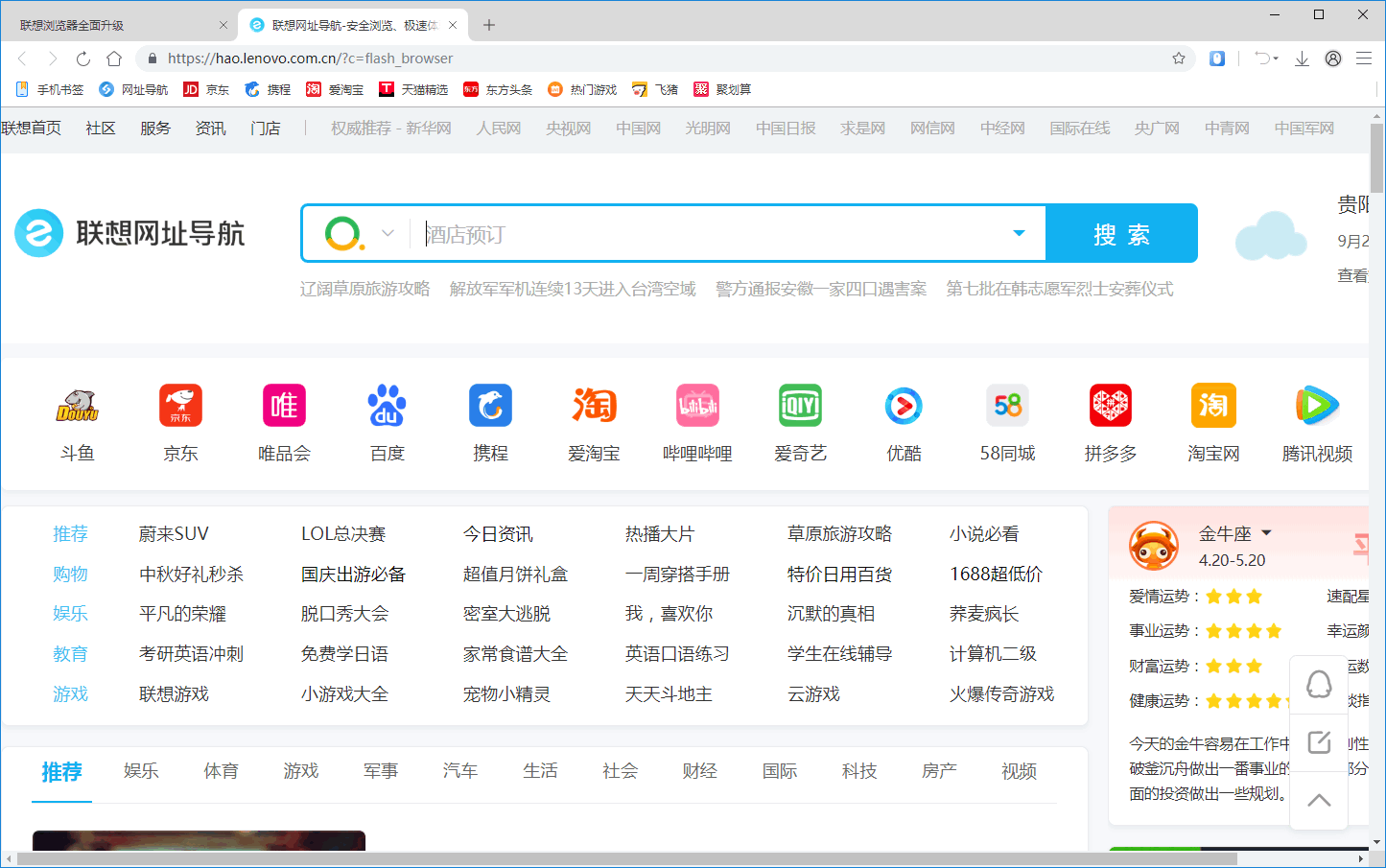Open the 天猫精选 bookmark

(413, 89)
